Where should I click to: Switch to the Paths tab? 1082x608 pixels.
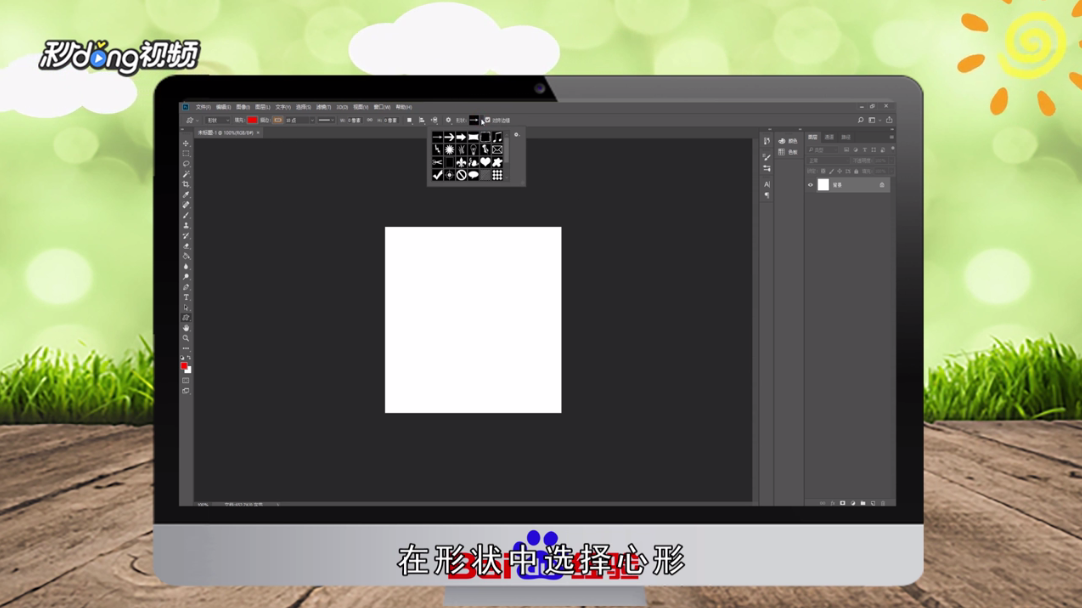point(845,137)
